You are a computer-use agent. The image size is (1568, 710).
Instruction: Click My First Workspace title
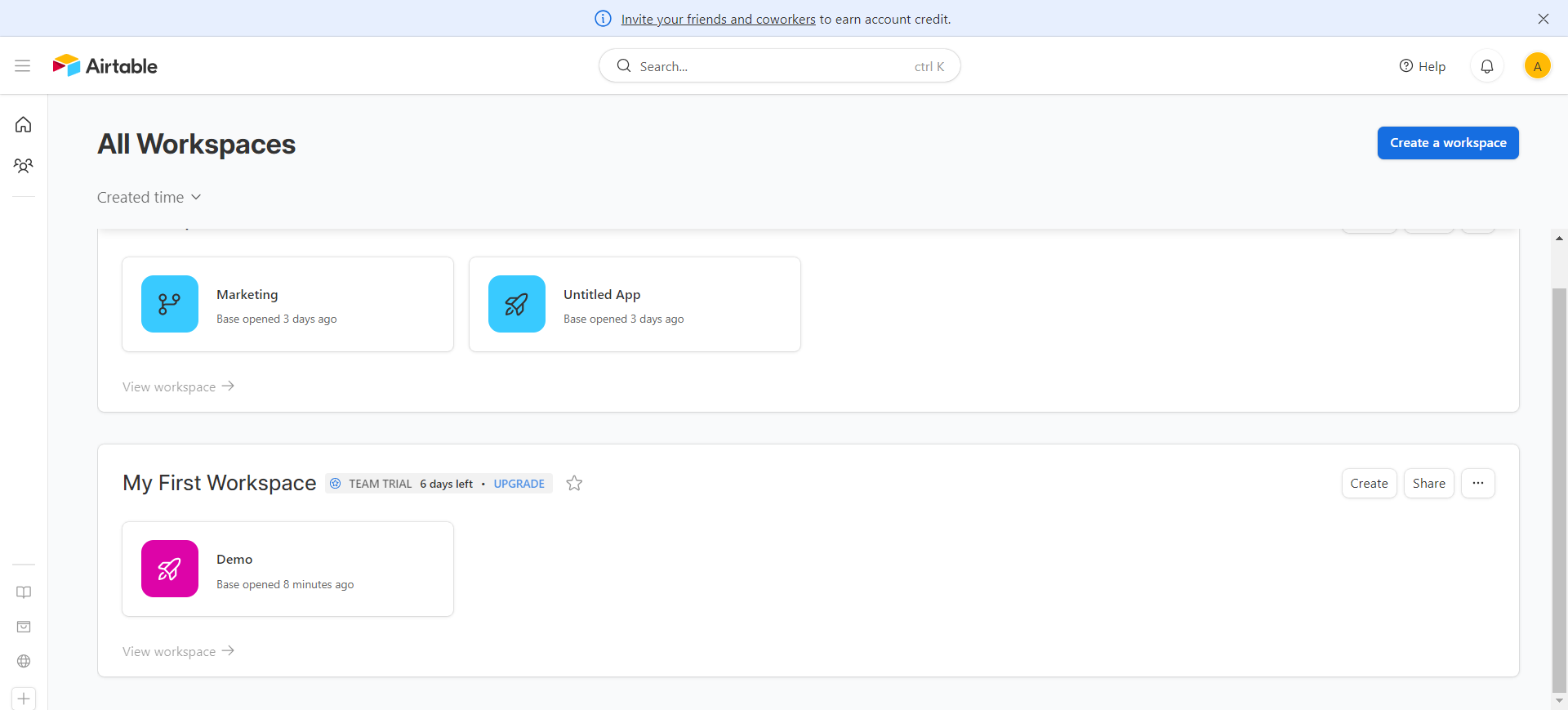(220, 483)
